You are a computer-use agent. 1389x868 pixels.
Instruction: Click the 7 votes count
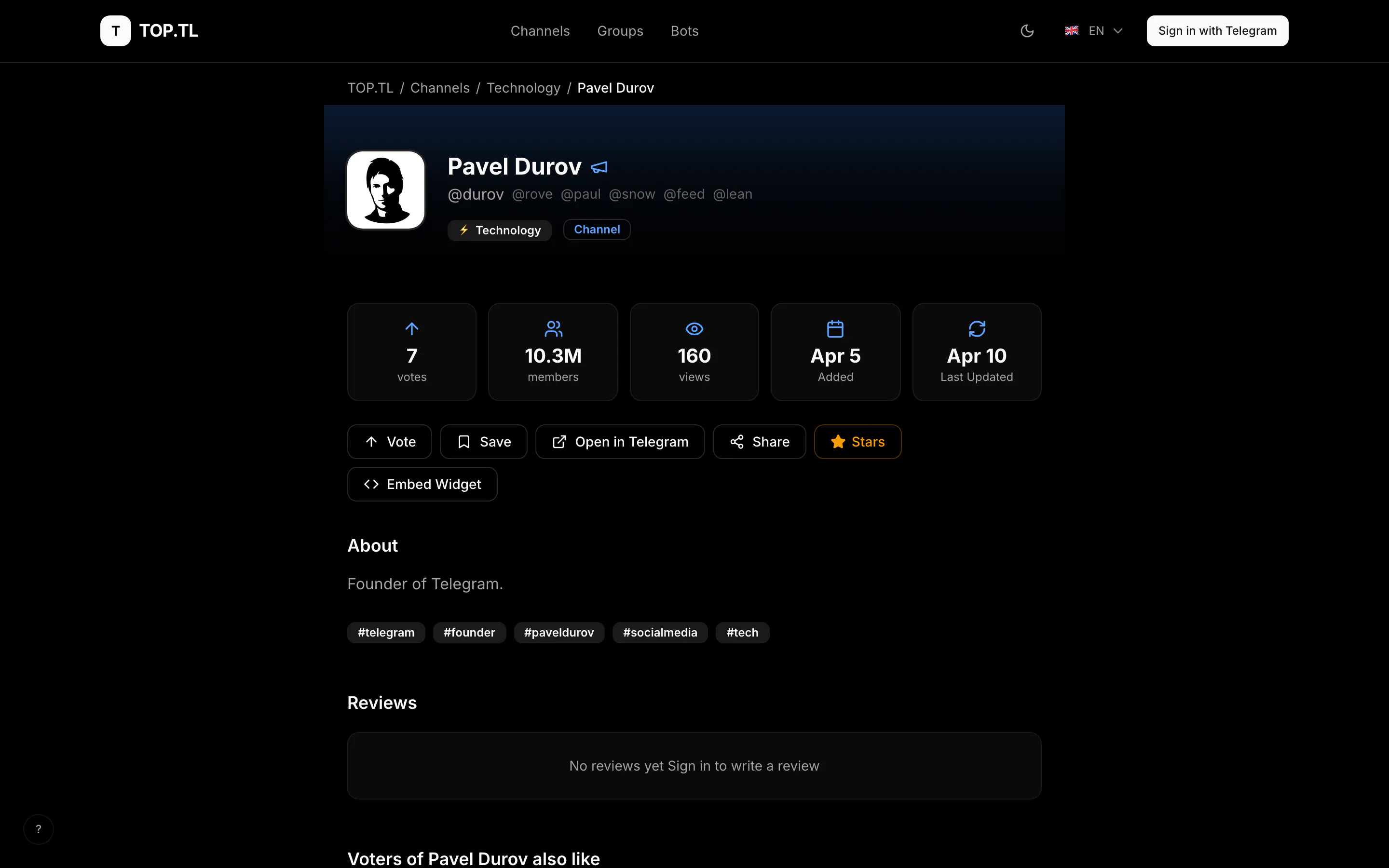411,356
